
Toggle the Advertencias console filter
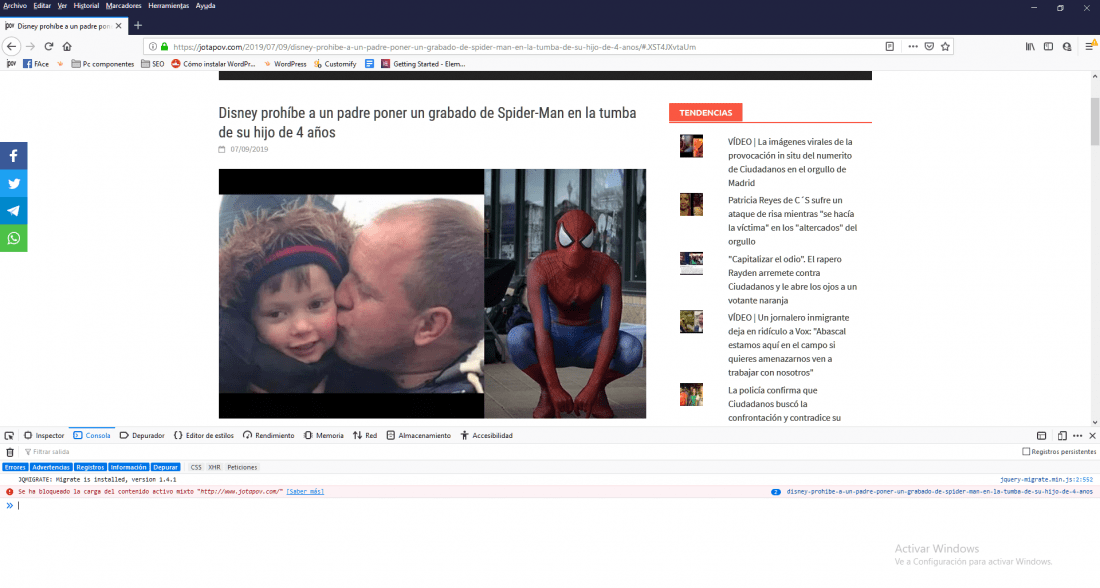point(51,467)
